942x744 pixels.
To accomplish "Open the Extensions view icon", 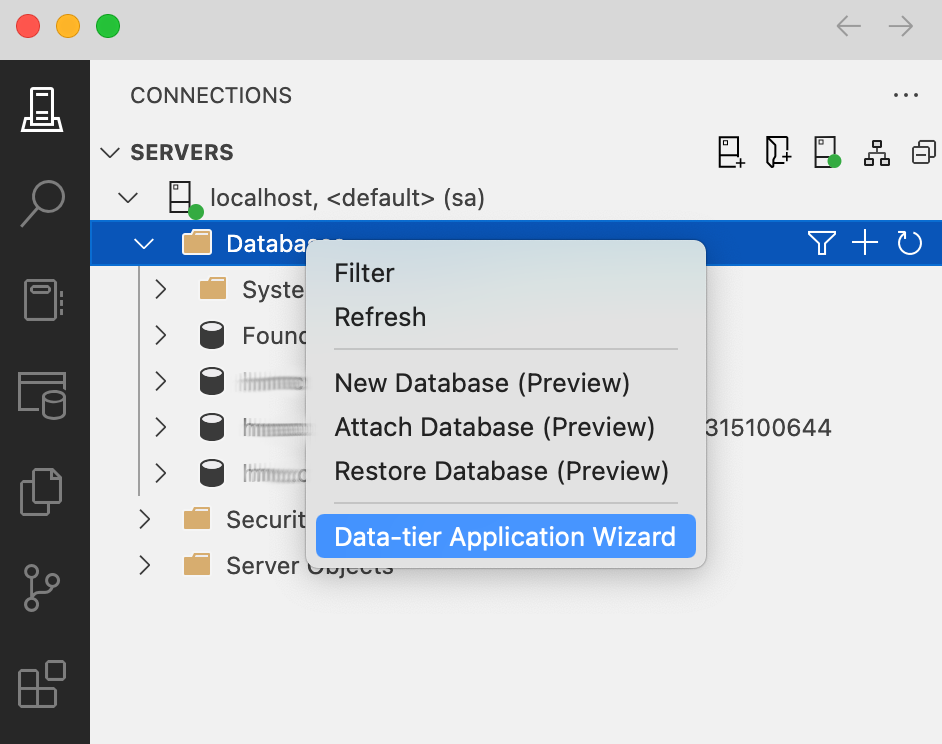I will pyautogui.click(x=44, y=684).
